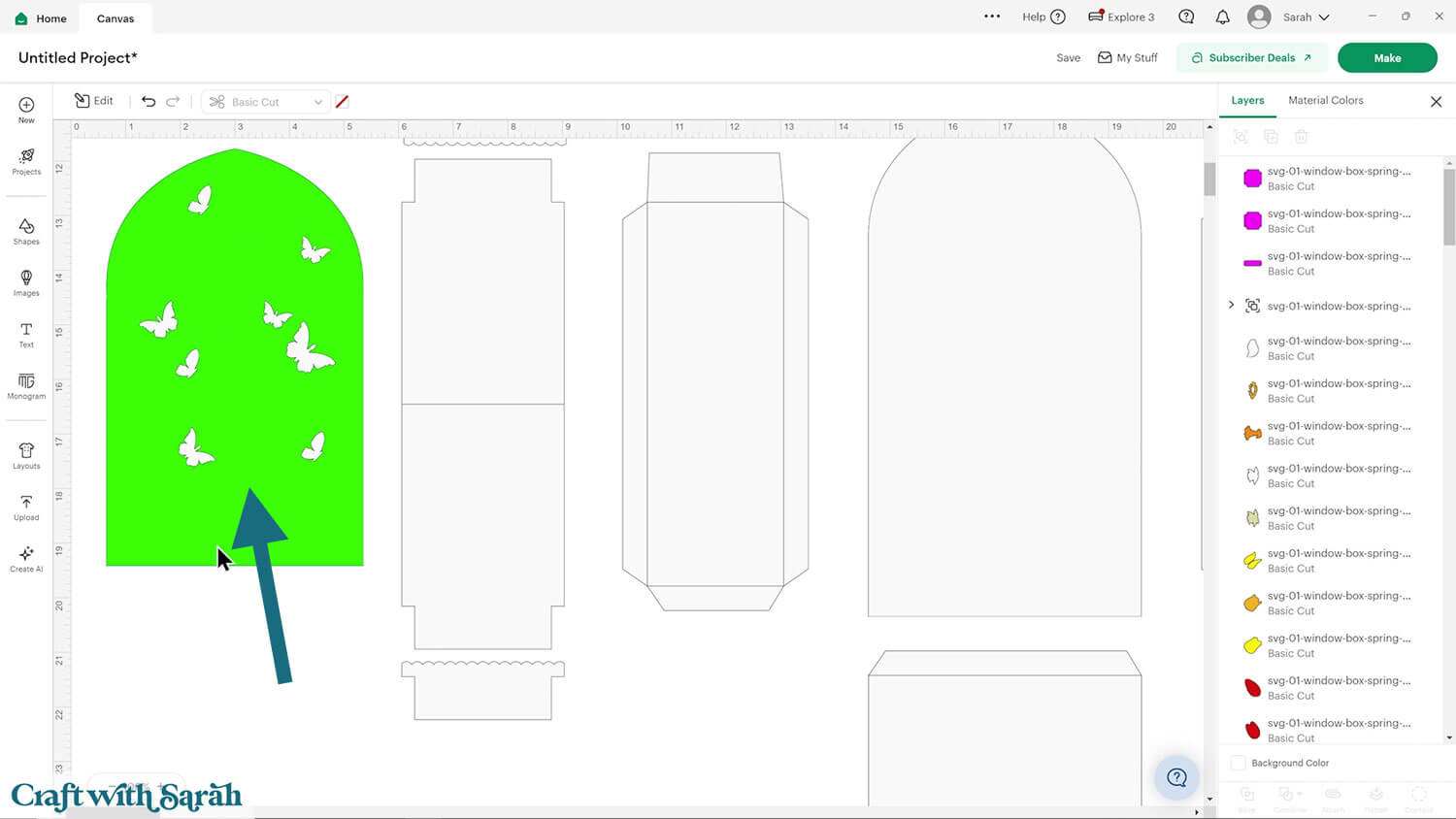
Task: Open the Basic Cut operation dropdown
Action: click(x=265, y=102)
